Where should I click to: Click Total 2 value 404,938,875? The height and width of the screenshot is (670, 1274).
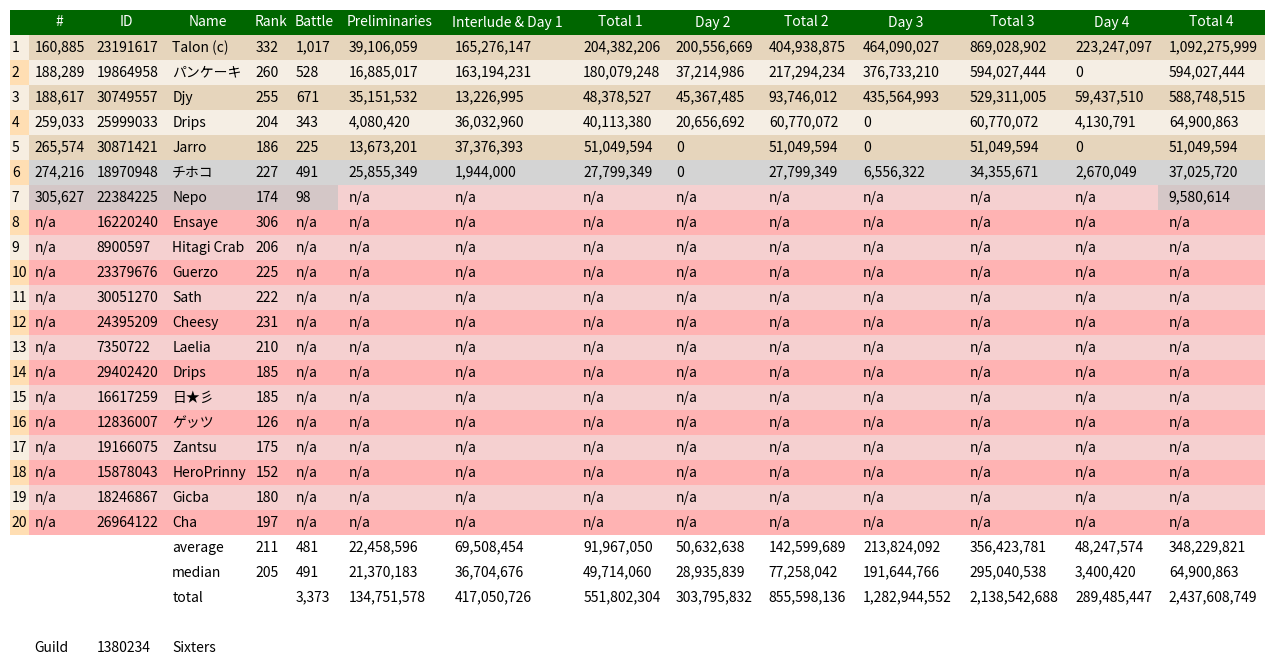pyautogui.click(x=807, y=47)
